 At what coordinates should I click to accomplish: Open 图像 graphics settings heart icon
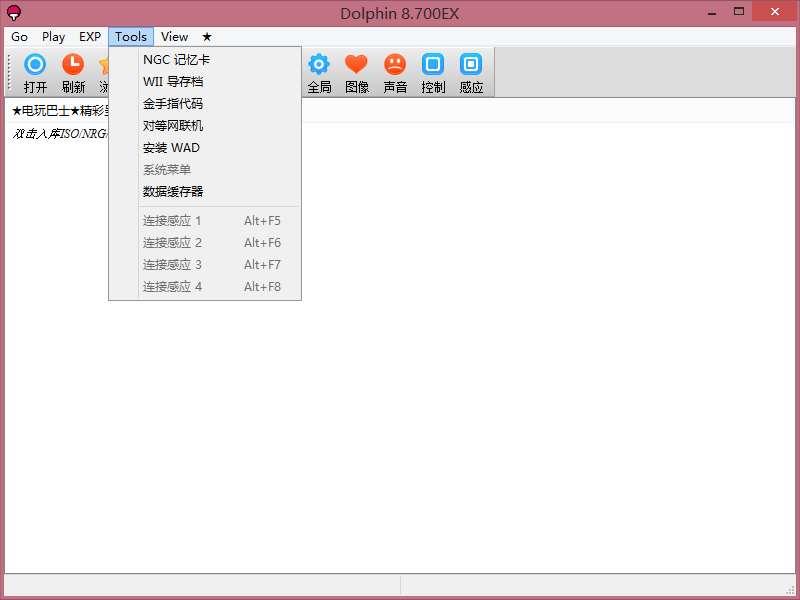(x=357, y=73)
